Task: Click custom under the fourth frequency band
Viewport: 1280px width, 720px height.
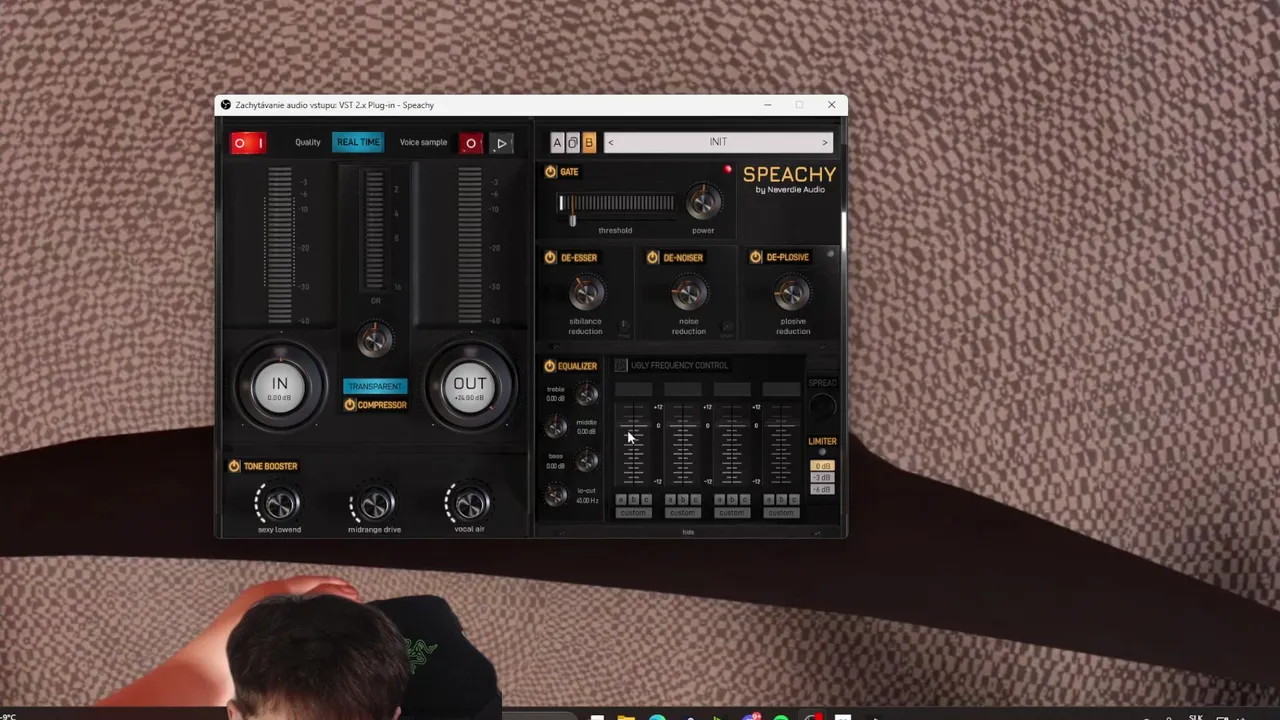Action: (x=781, y=513)
